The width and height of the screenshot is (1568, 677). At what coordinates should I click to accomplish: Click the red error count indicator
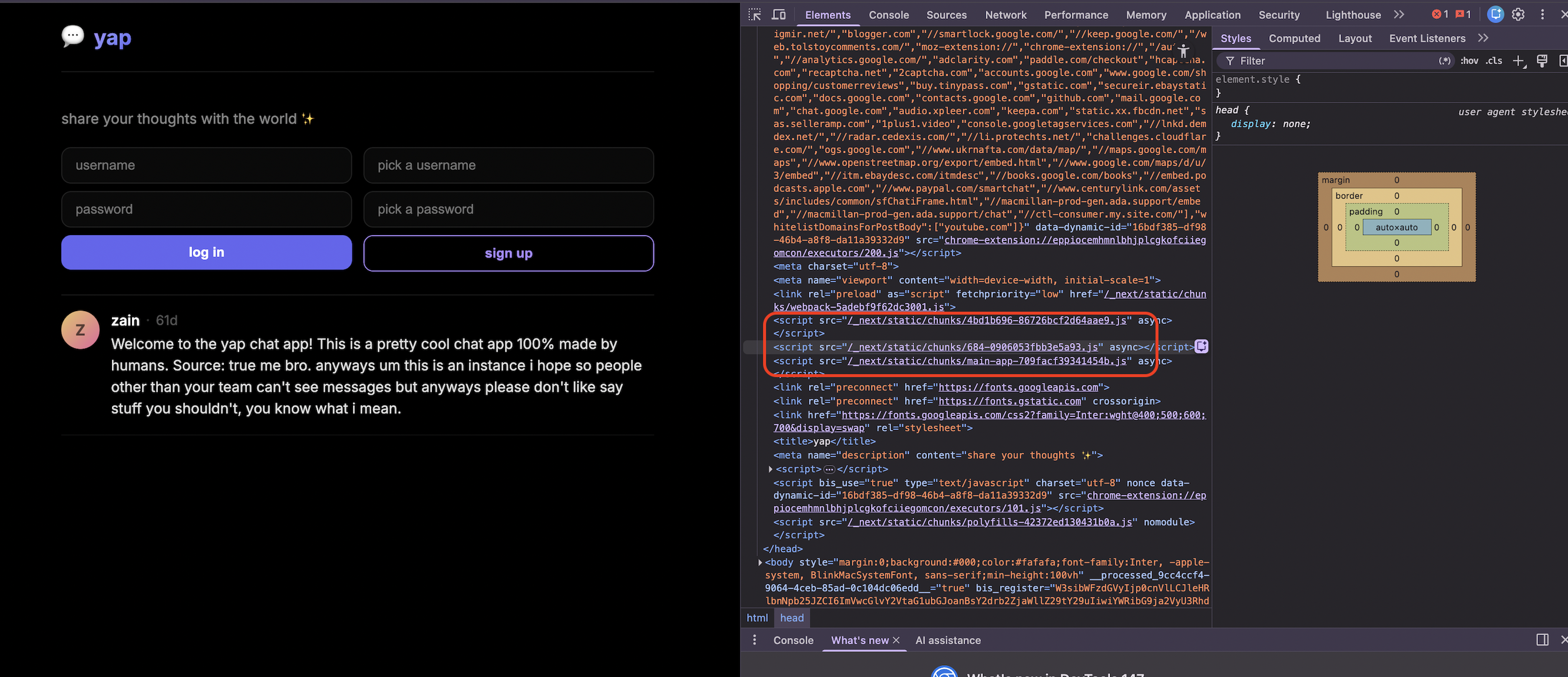[1440, 15]
